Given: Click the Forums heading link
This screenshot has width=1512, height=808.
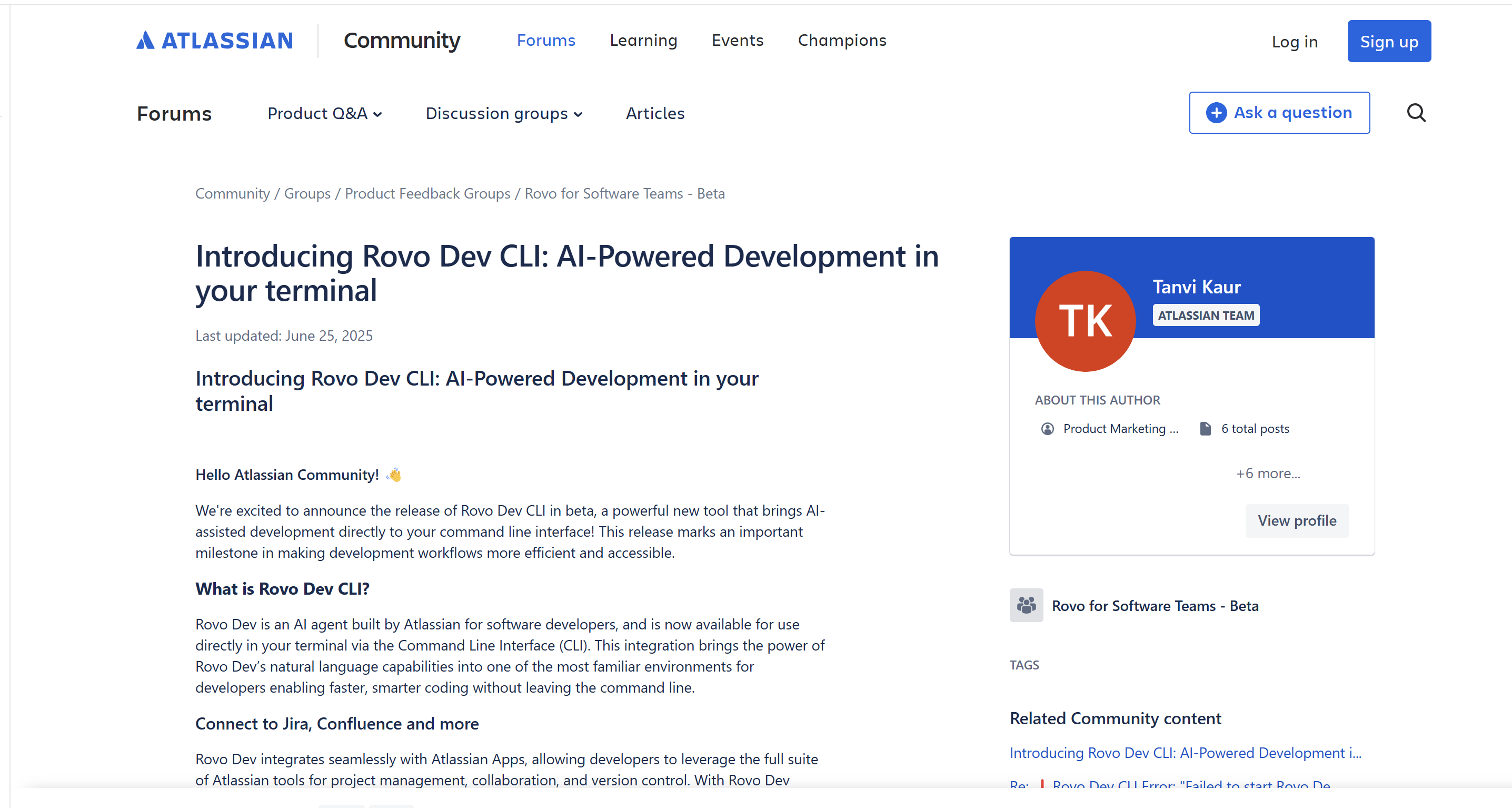Looking at the screenshot, I should tap(174, 113).
